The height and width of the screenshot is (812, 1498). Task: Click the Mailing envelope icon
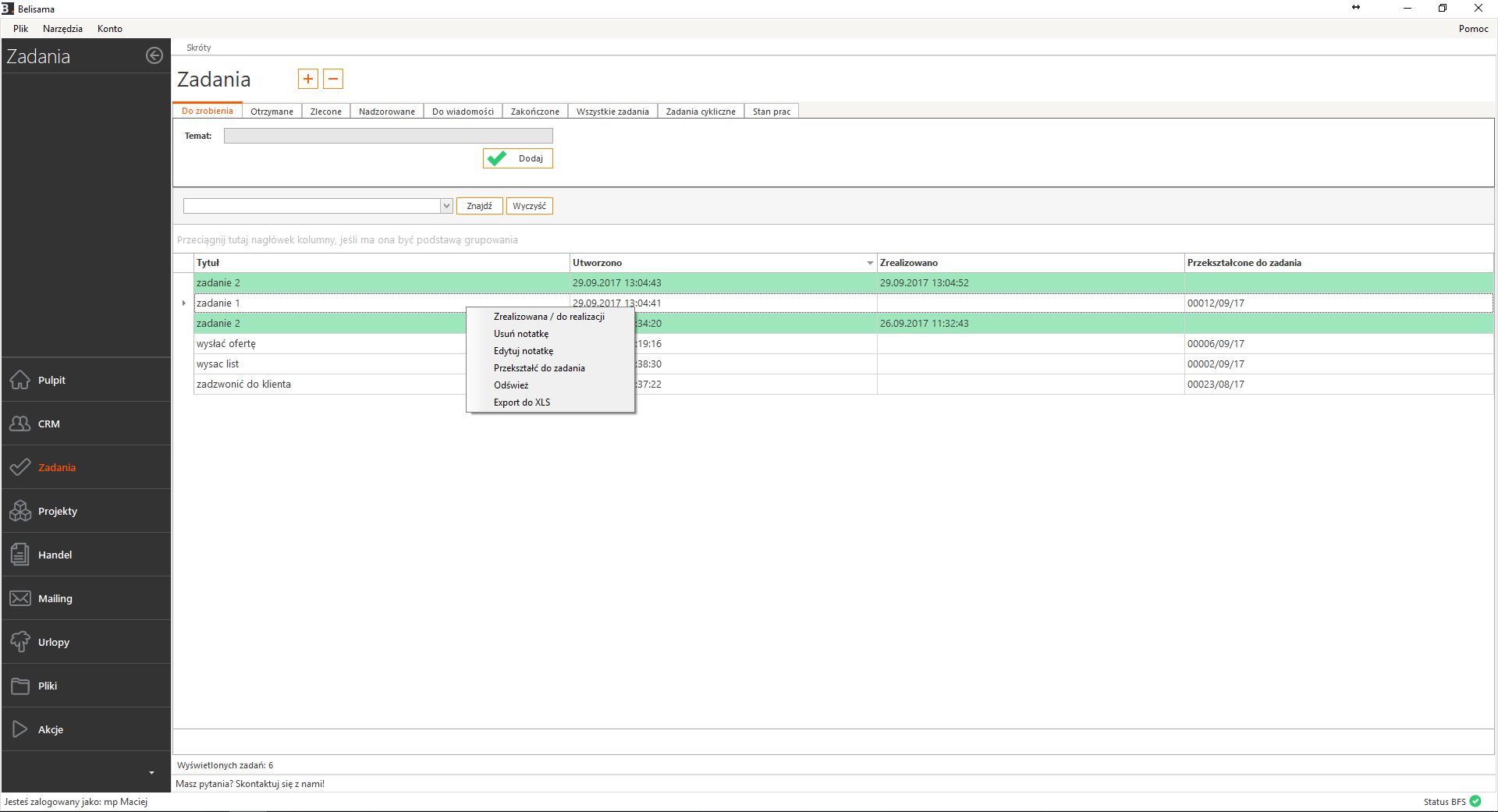(x=20, y=598)
